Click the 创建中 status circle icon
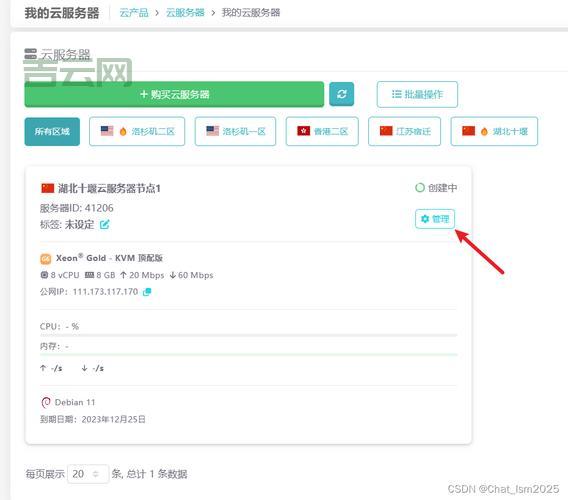The image size is (568, 500). [x=419, y=188]
